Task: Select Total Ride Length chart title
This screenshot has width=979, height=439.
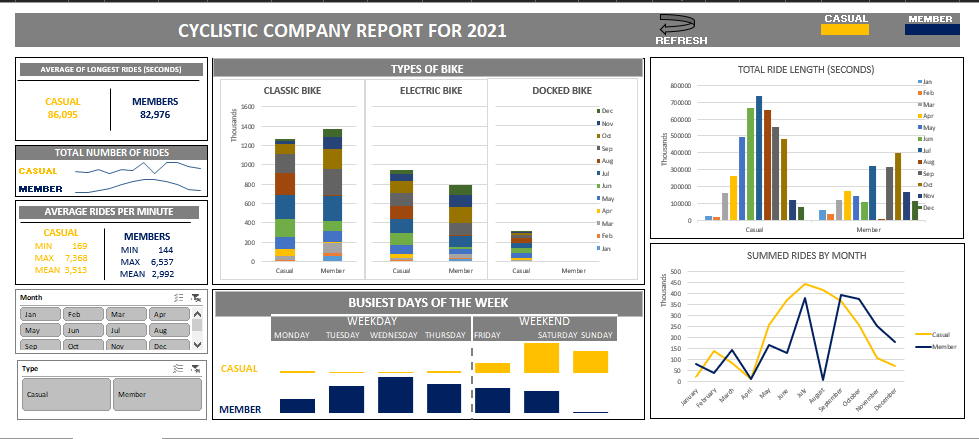Action: (x=806, y=70)
